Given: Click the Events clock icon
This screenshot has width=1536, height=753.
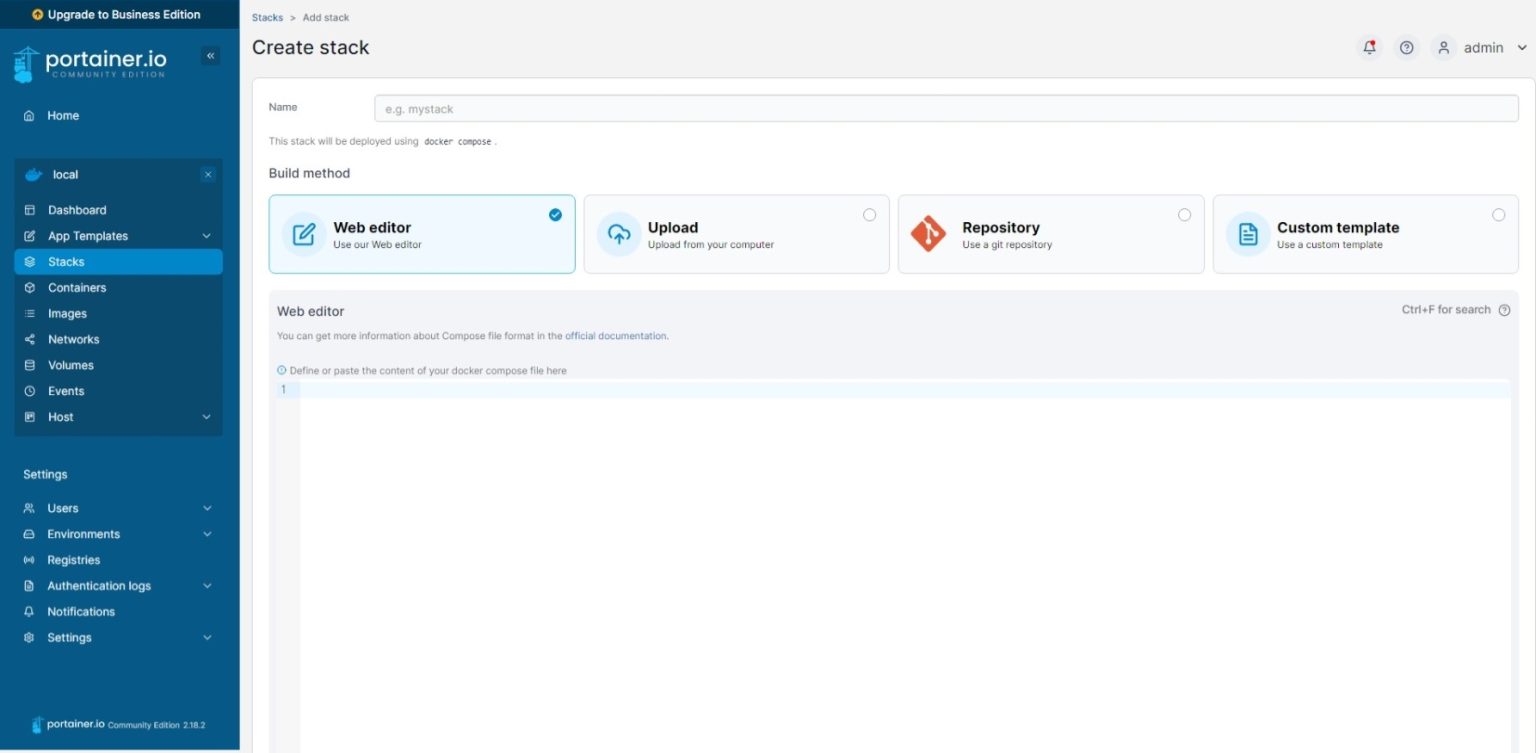Looking at the screenshot, I should 29,392.
